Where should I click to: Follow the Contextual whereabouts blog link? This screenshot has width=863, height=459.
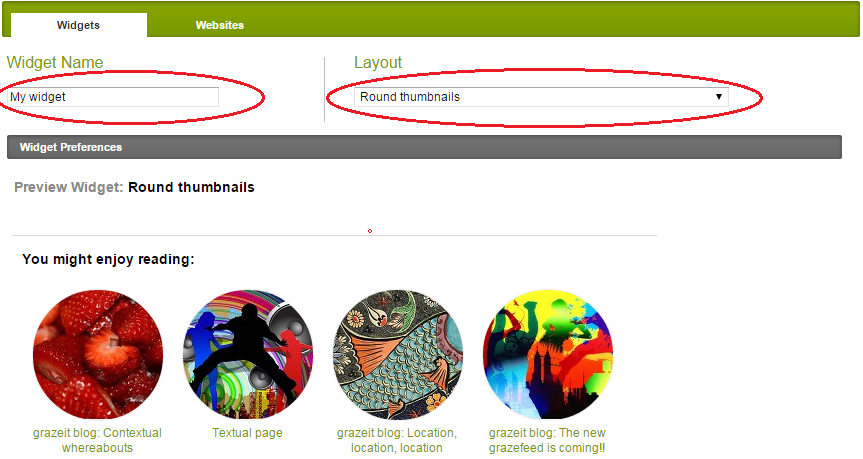tap(97, 440)
